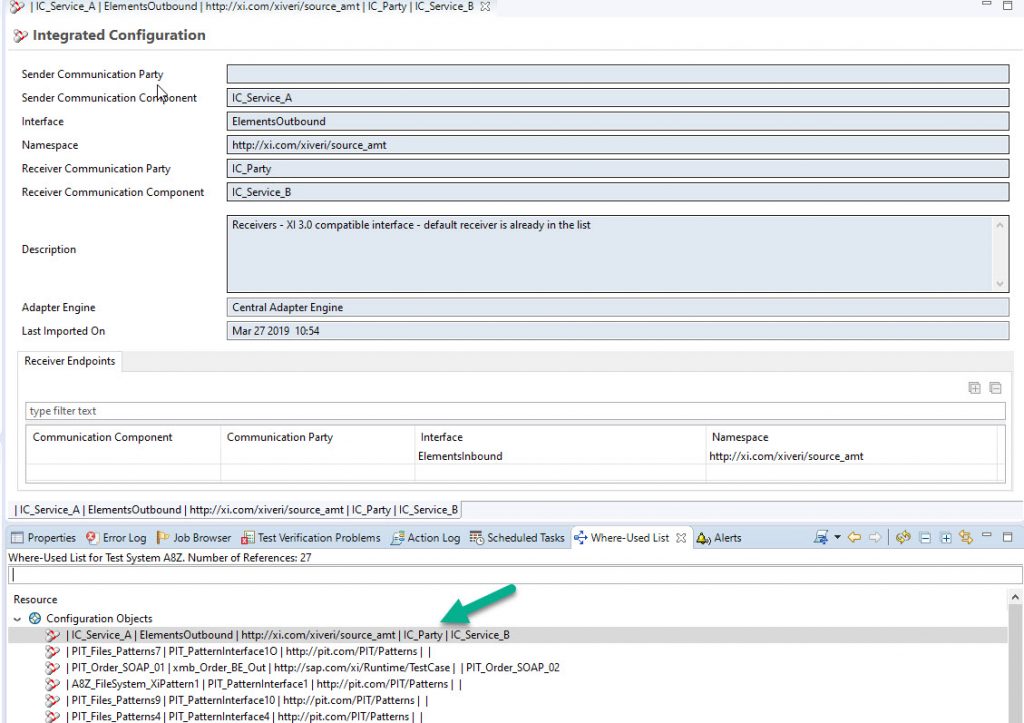
Task: Switch to the Job Browser tab
Action: coord(194,538)
